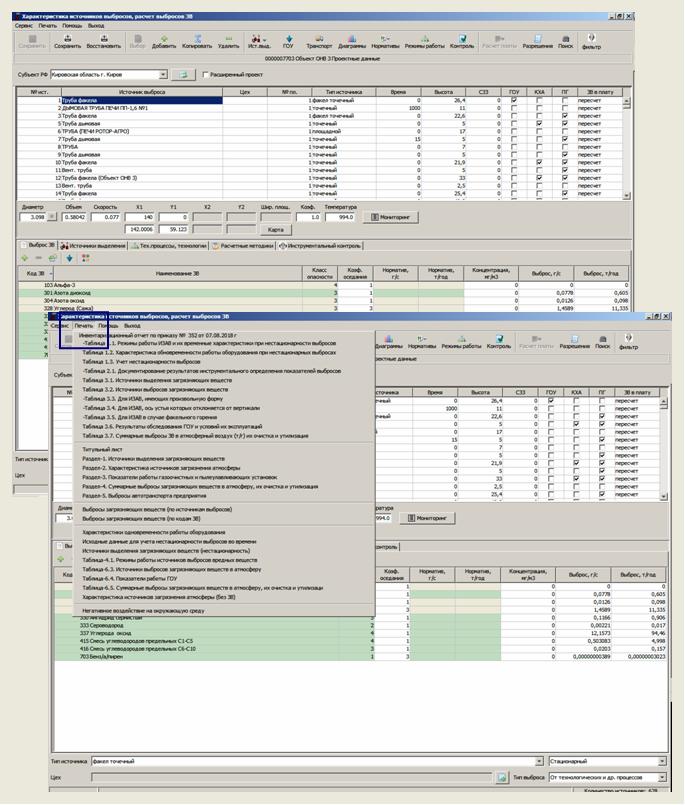This screenshot has height=805, width=685.
Task: Toggle front window КХА checkbox in height 21,9 row
Action: coord(576,463)
